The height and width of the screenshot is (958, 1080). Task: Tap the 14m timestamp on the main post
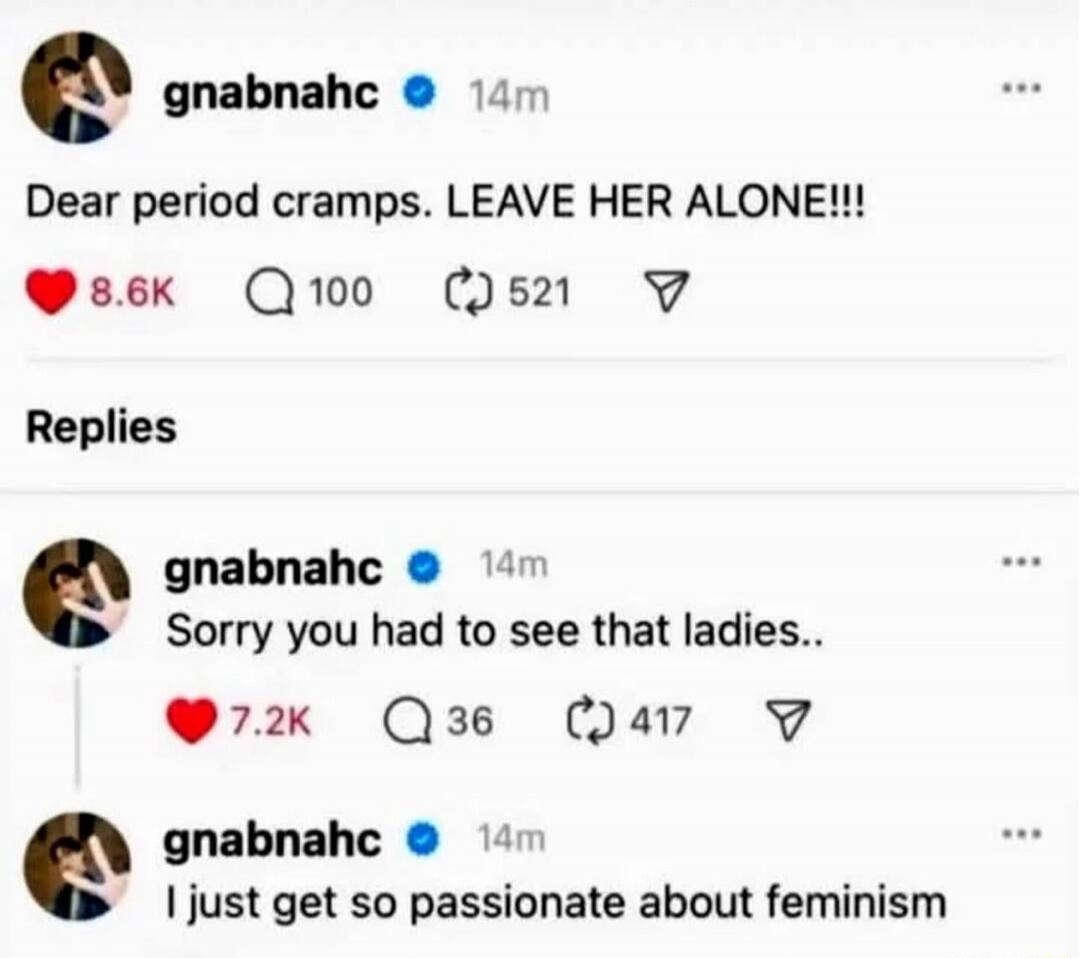509,94
